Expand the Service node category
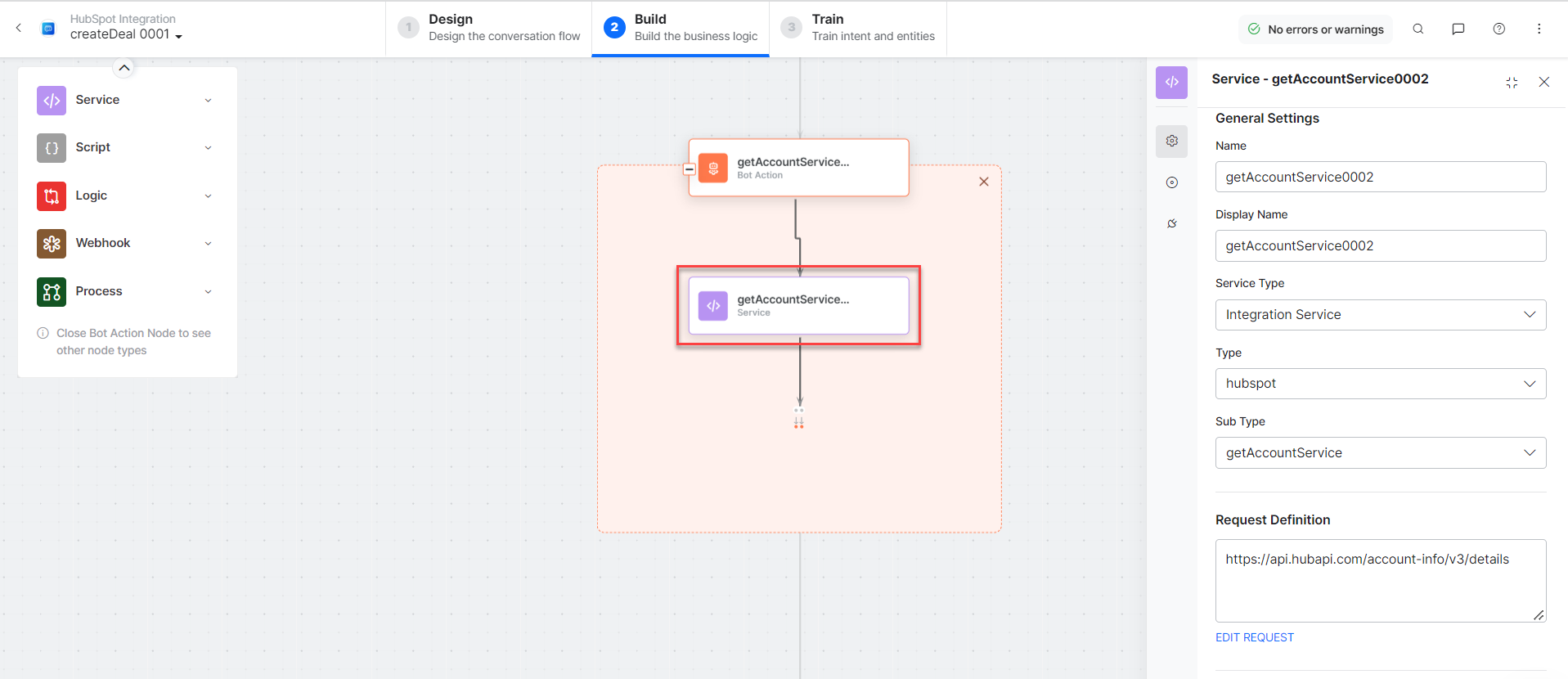 tap(208, 100)
